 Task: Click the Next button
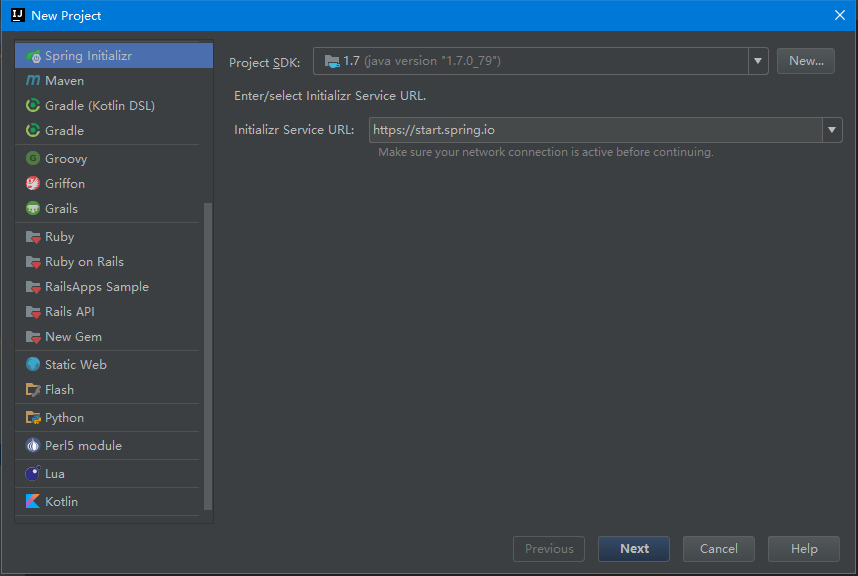pos(634,549)
